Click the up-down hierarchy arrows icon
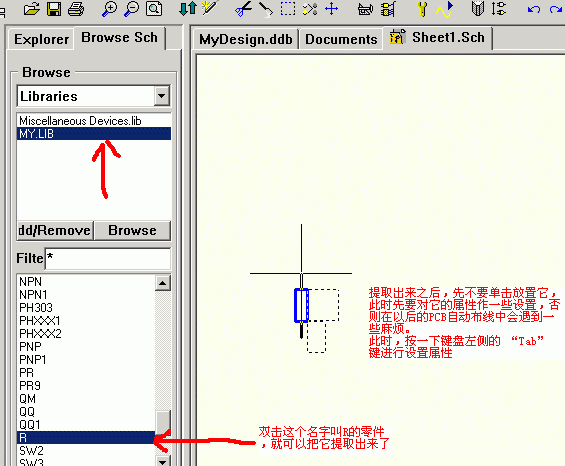 pos(188,8)
